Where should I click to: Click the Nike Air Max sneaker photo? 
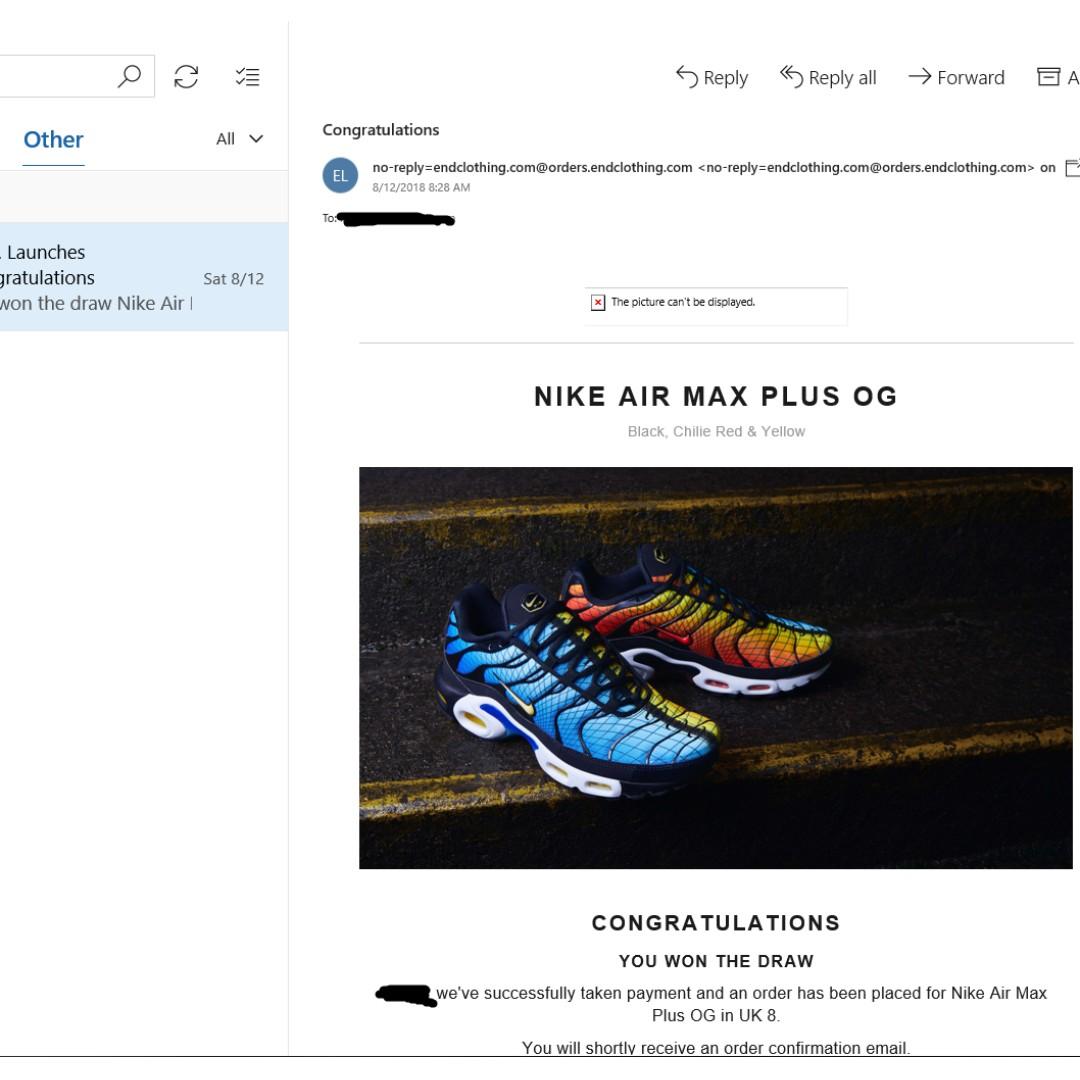(715, 667)
